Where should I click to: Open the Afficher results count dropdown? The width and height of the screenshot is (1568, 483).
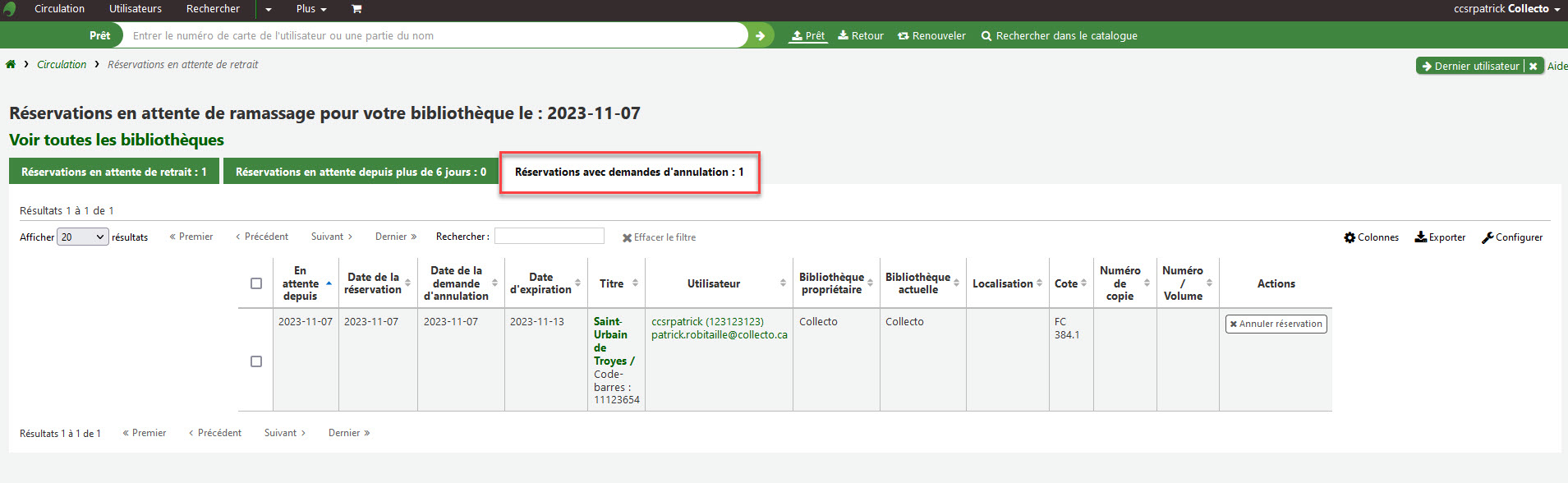coord(82,237)
